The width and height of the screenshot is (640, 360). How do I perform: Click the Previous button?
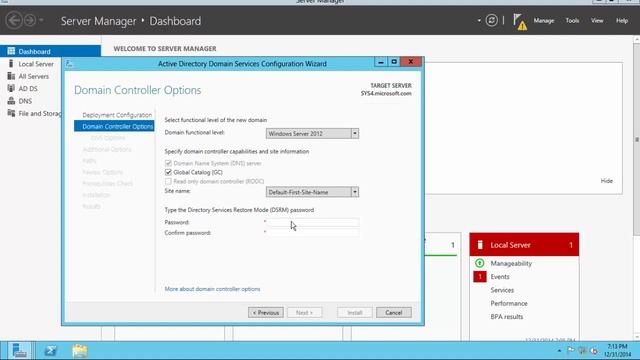pyautogui.click(x=266, y=313)
